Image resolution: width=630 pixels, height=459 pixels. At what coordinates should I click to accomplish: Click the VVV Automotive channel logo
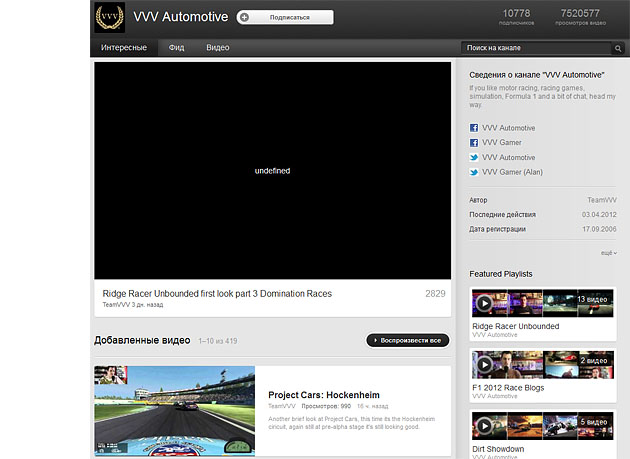click(x=110, y=18)
